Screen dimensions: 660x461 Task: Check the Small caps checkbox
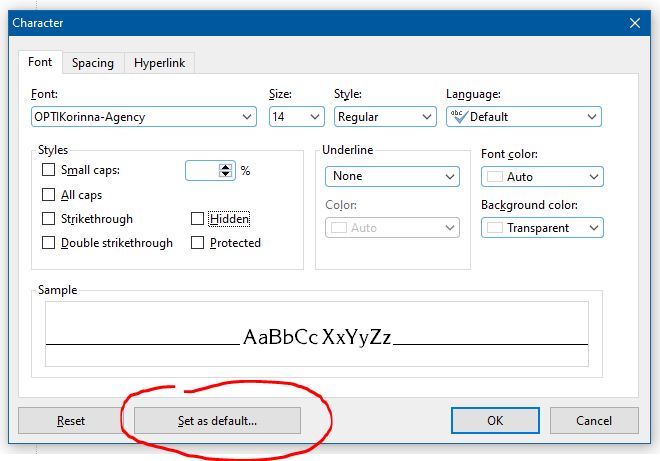[49, 171]
